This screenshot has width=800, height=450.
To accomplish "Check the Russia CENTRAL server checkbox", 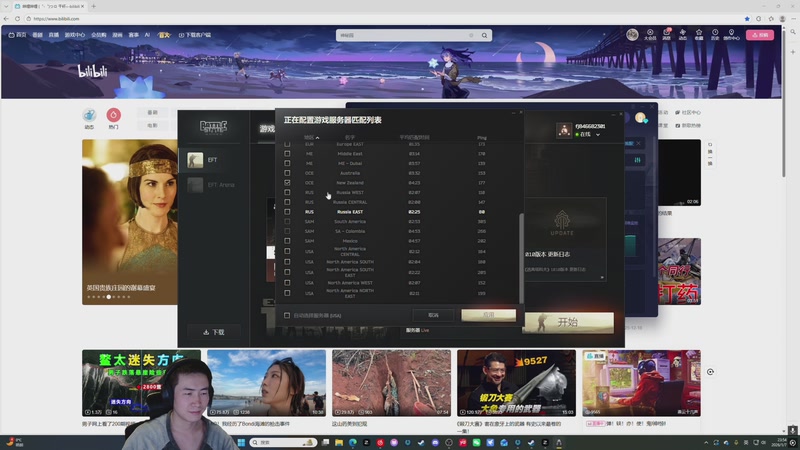I will tap(287, 202).
